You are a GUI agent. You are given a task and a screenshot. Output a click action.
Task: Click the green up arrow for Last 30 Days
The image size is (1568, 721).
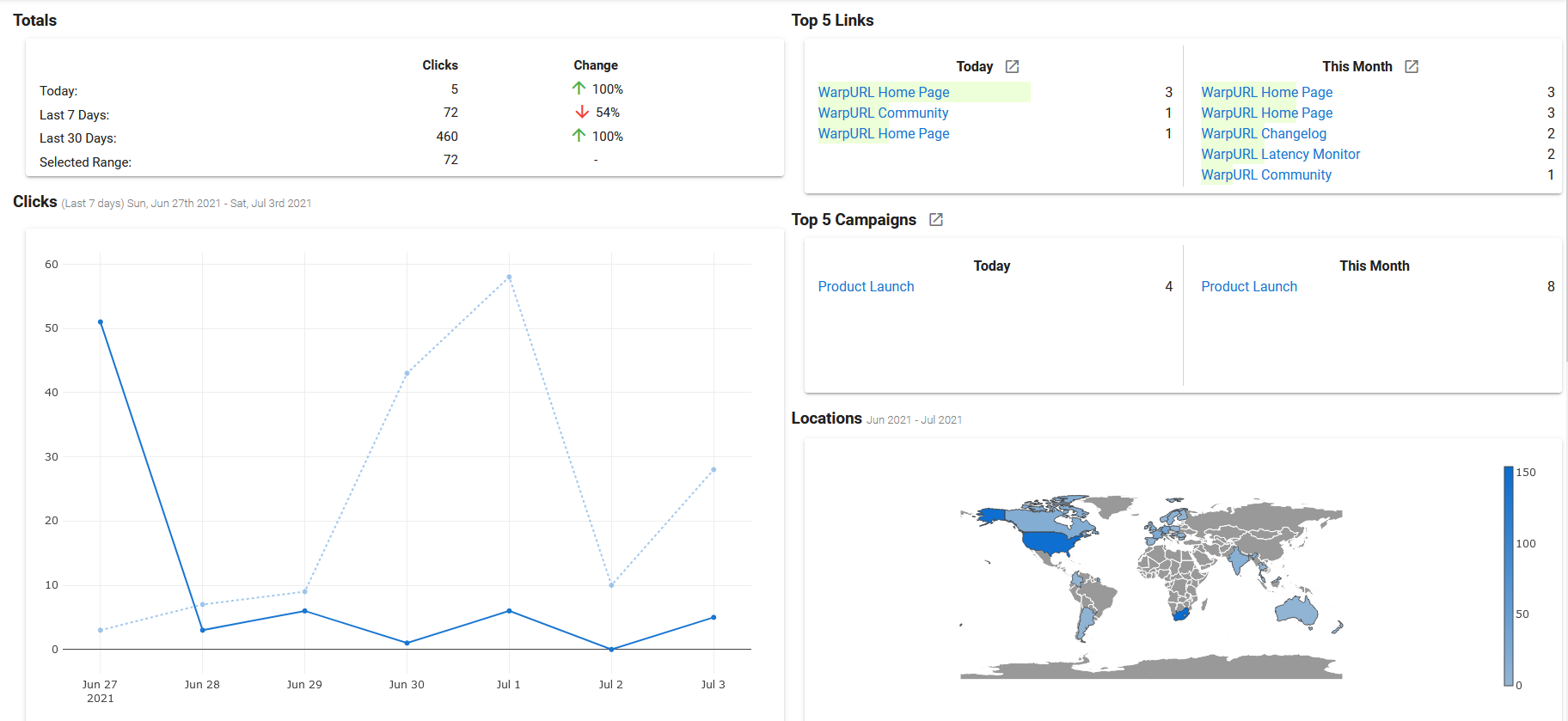coord(579,136)
